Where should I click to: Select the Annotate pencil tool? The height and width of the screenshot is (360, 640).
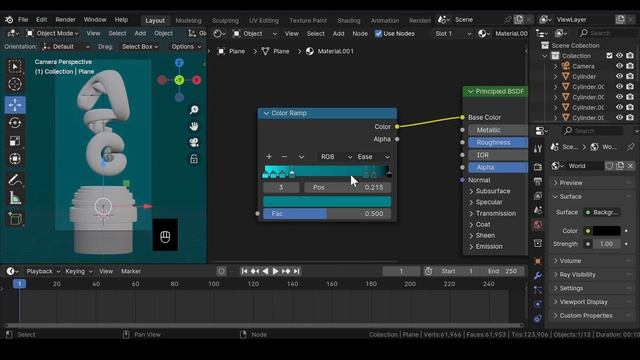[15, 180]
